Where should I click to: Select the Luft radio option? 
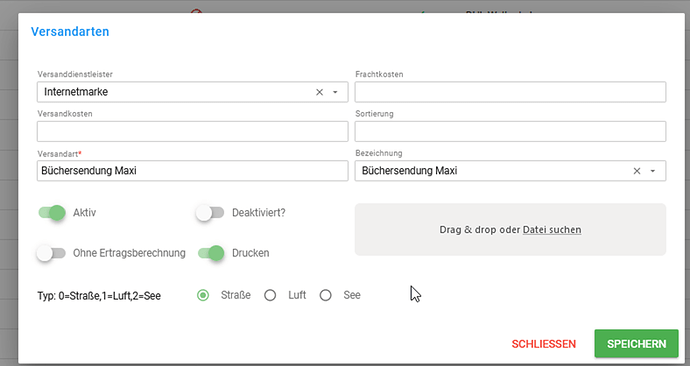[x=270, y=295]
